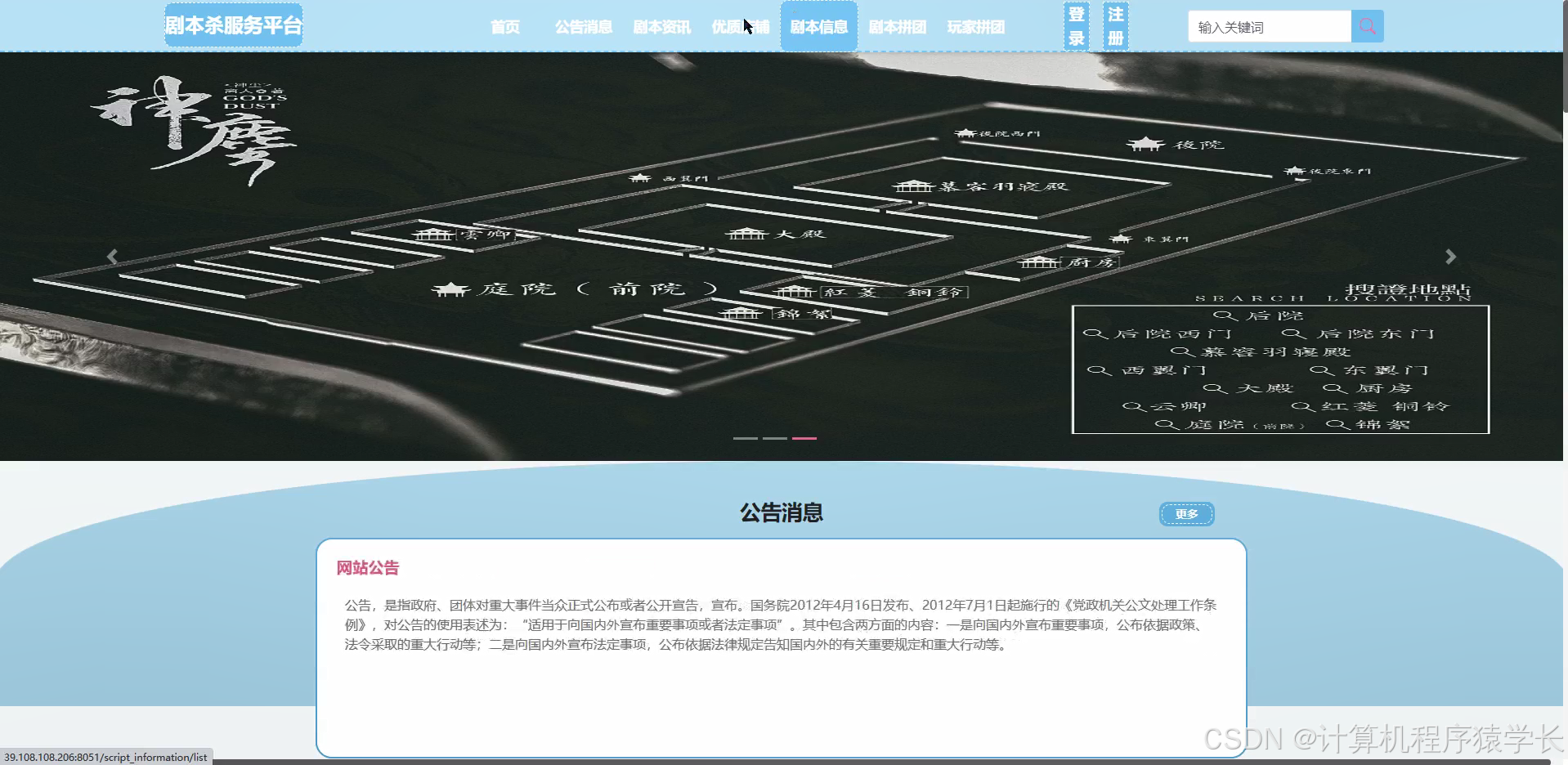The width and height of the screenshot is (1568, 765).
Task: Open the 玩家拼团 navigation item
Action: pos(976,27)
